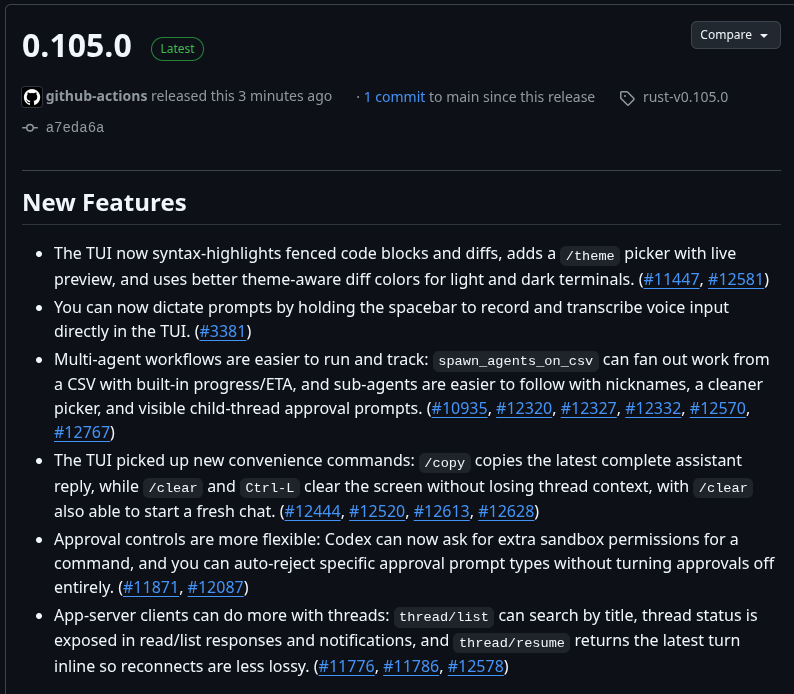Open pull request #11776
The image size is (794, 694).
[x=346, y=667]
